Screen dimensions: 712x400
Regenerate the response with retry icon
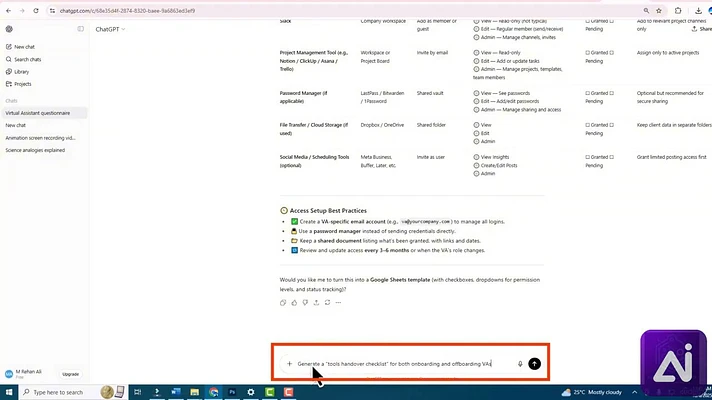tap(327, 303)
